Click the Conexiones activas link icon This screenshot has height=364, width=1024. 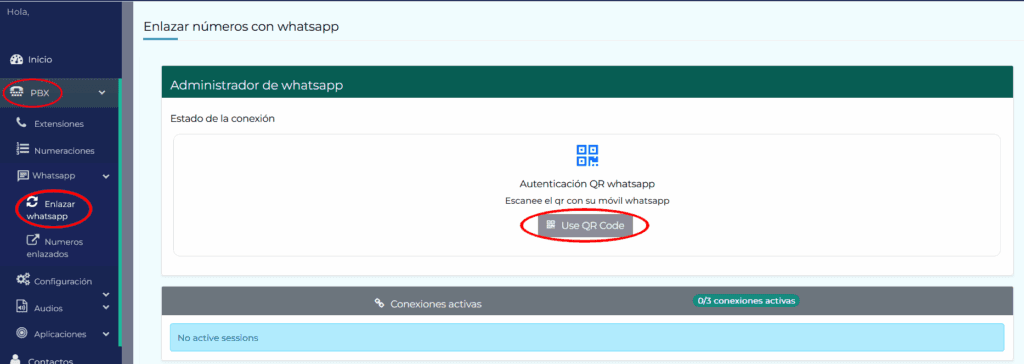tap(379, 303)
